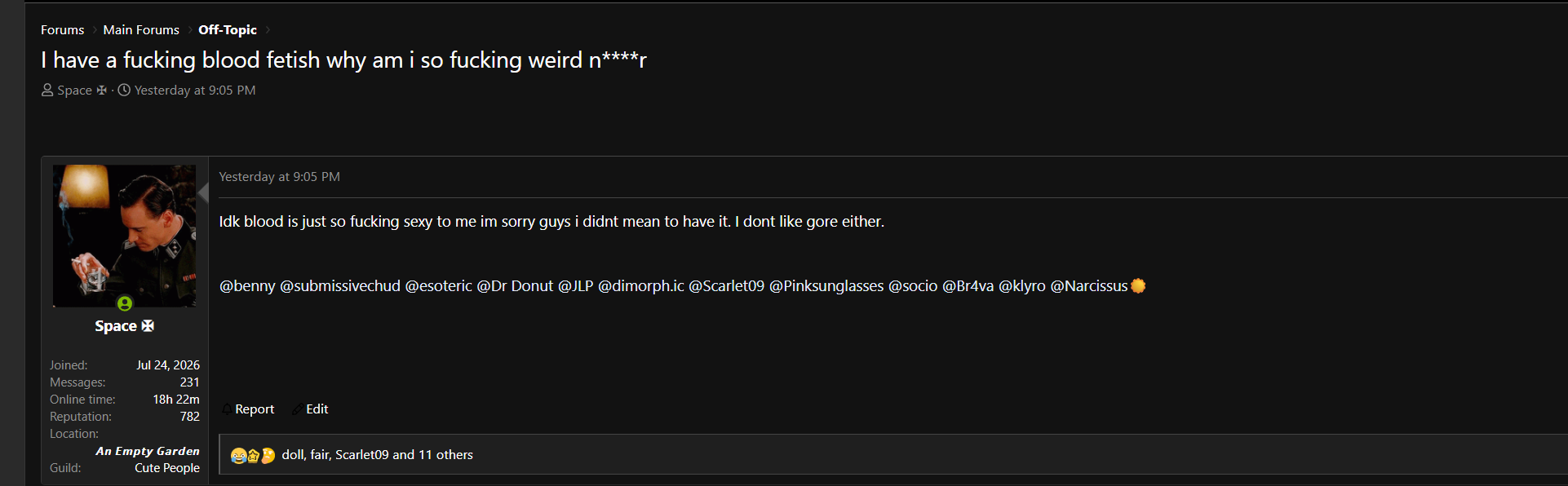Image resolution: width=1568 pixels, height=486 pixels.
Task: Report this post
Action: pyautogui.click(x=255, y=409)
